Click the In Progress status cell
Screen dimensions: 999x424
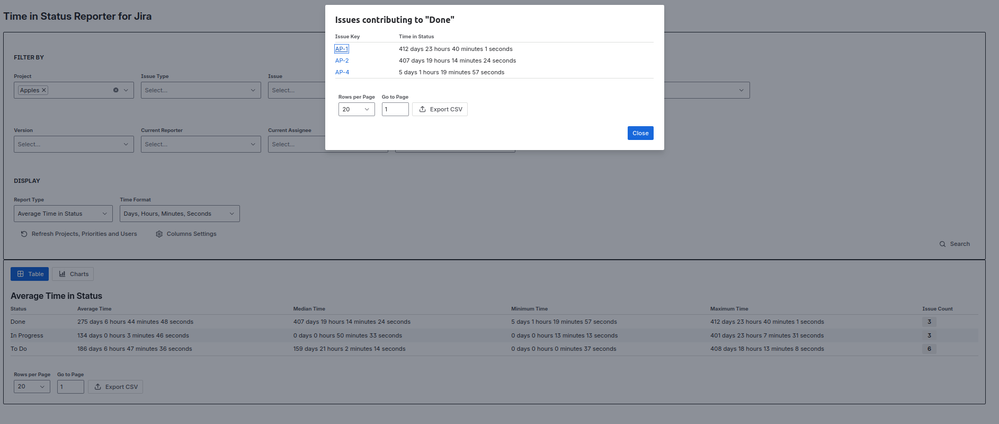pos(27,335)
